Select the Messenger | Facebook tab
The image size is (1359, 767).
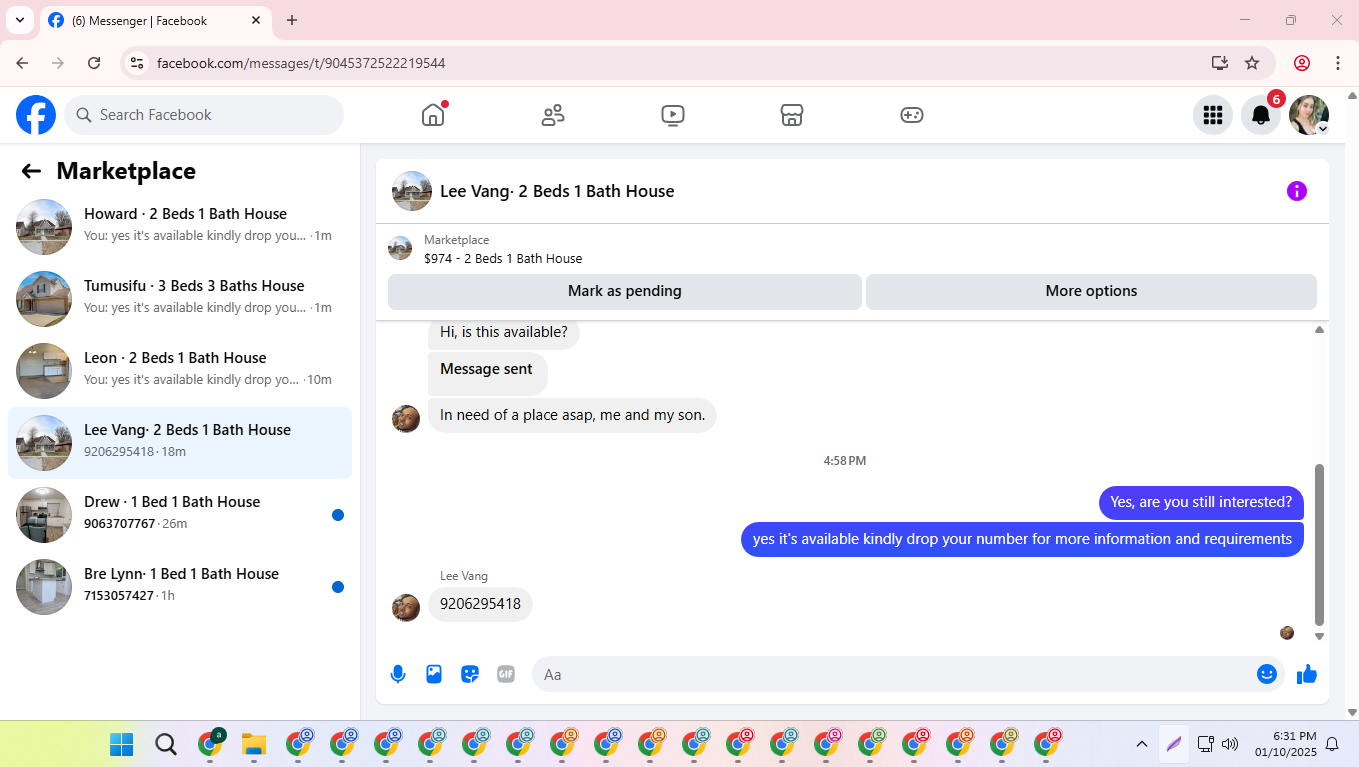(x=155, y=20)
